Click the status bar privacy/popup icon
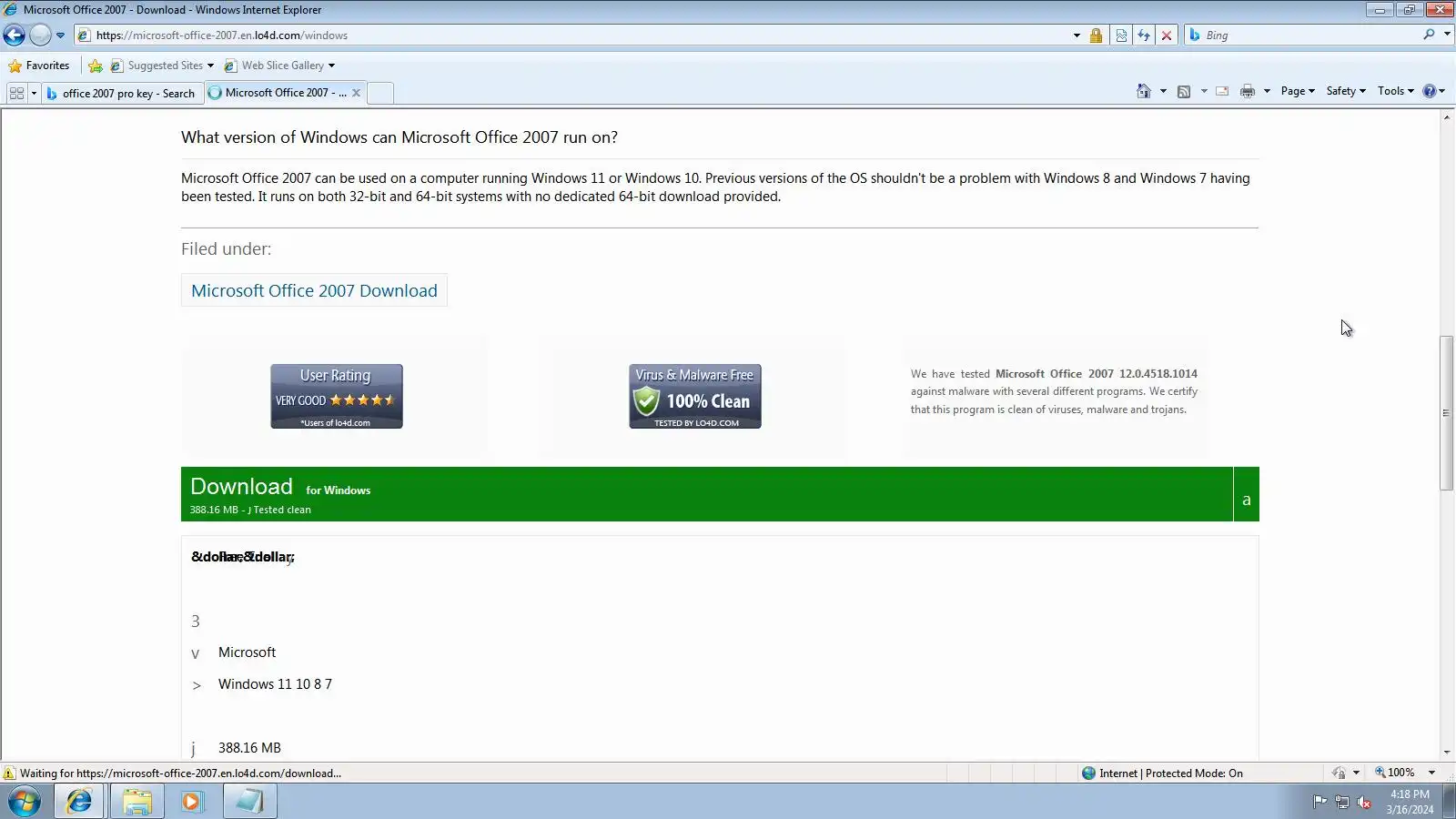Image resolution: width=1456 pixels, height=819 pixels. click(x=1339, y=773)
